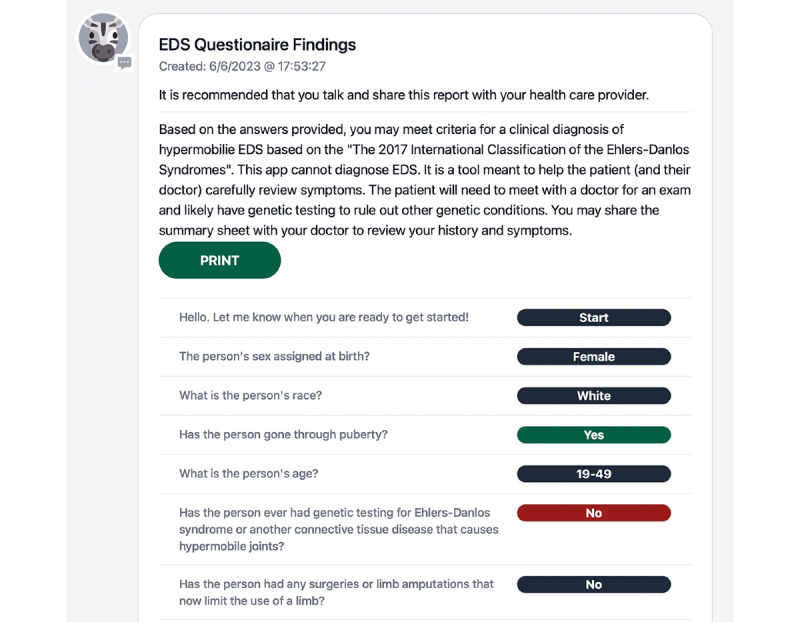Click the EDS Questionaire Findings title
The height and width of the screenshot is (622, 800).
257,45
